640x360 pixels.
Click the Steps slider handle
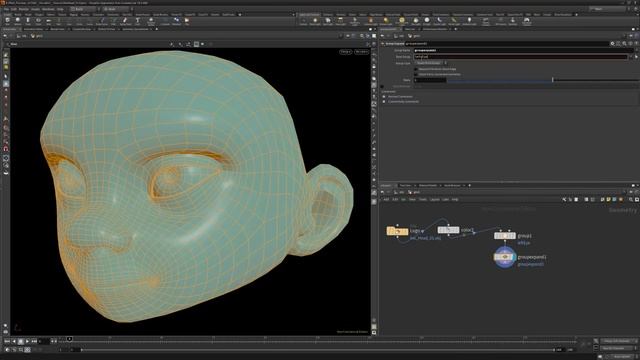(x=553, y=80)
